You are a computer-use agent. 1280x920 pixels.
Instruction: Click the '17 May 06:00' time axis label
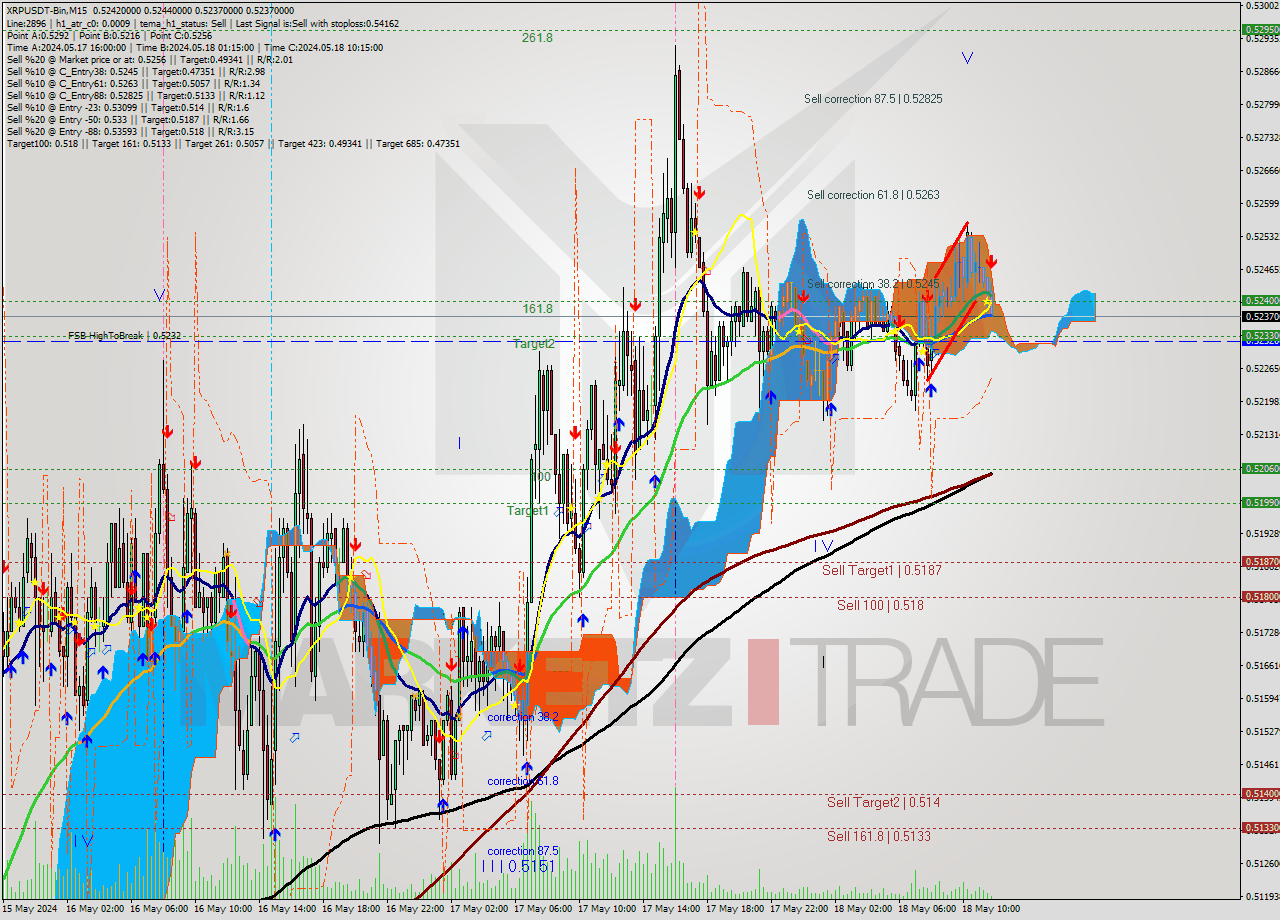pos(545,909)
